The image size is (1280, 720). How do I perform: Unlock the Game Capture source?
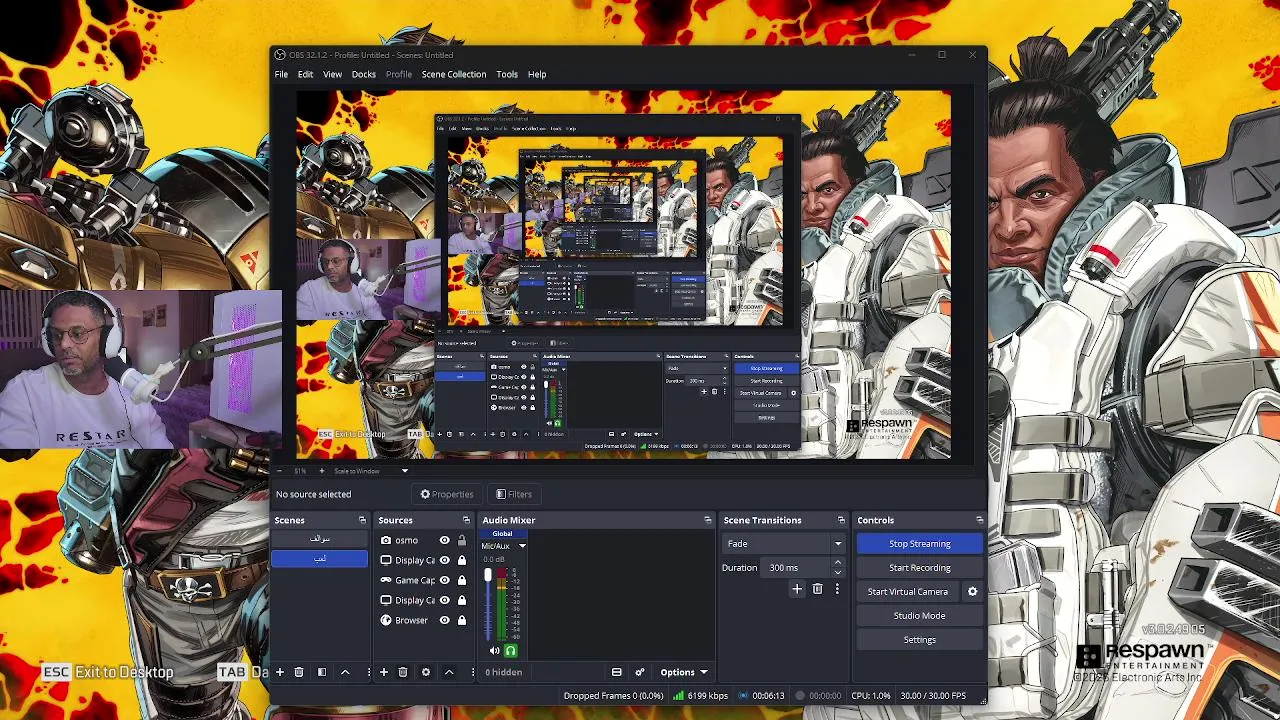(x=462, y=580)
